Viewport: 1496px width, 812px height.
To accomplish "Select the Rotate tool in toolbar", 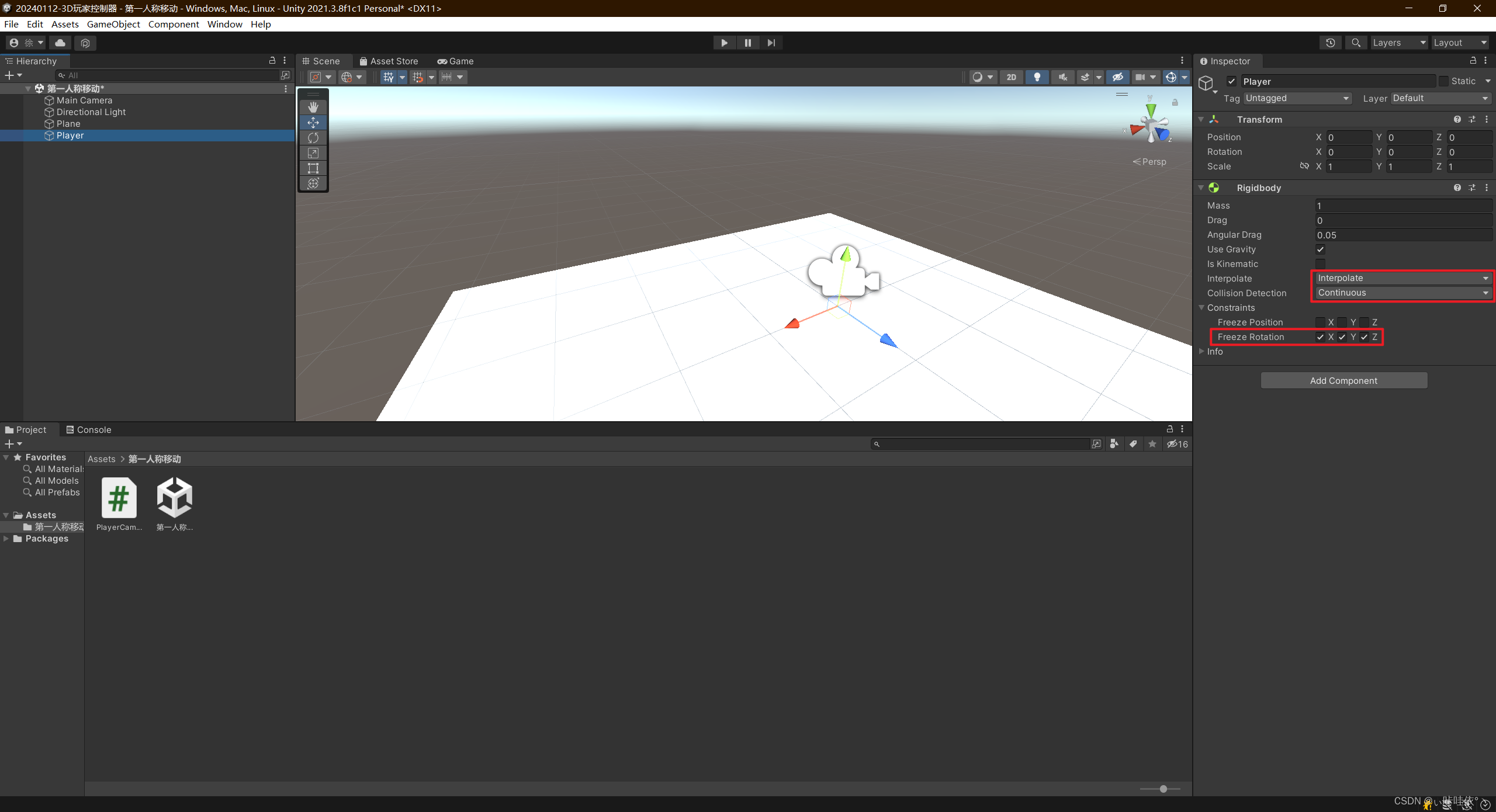I will coord(313,138).
